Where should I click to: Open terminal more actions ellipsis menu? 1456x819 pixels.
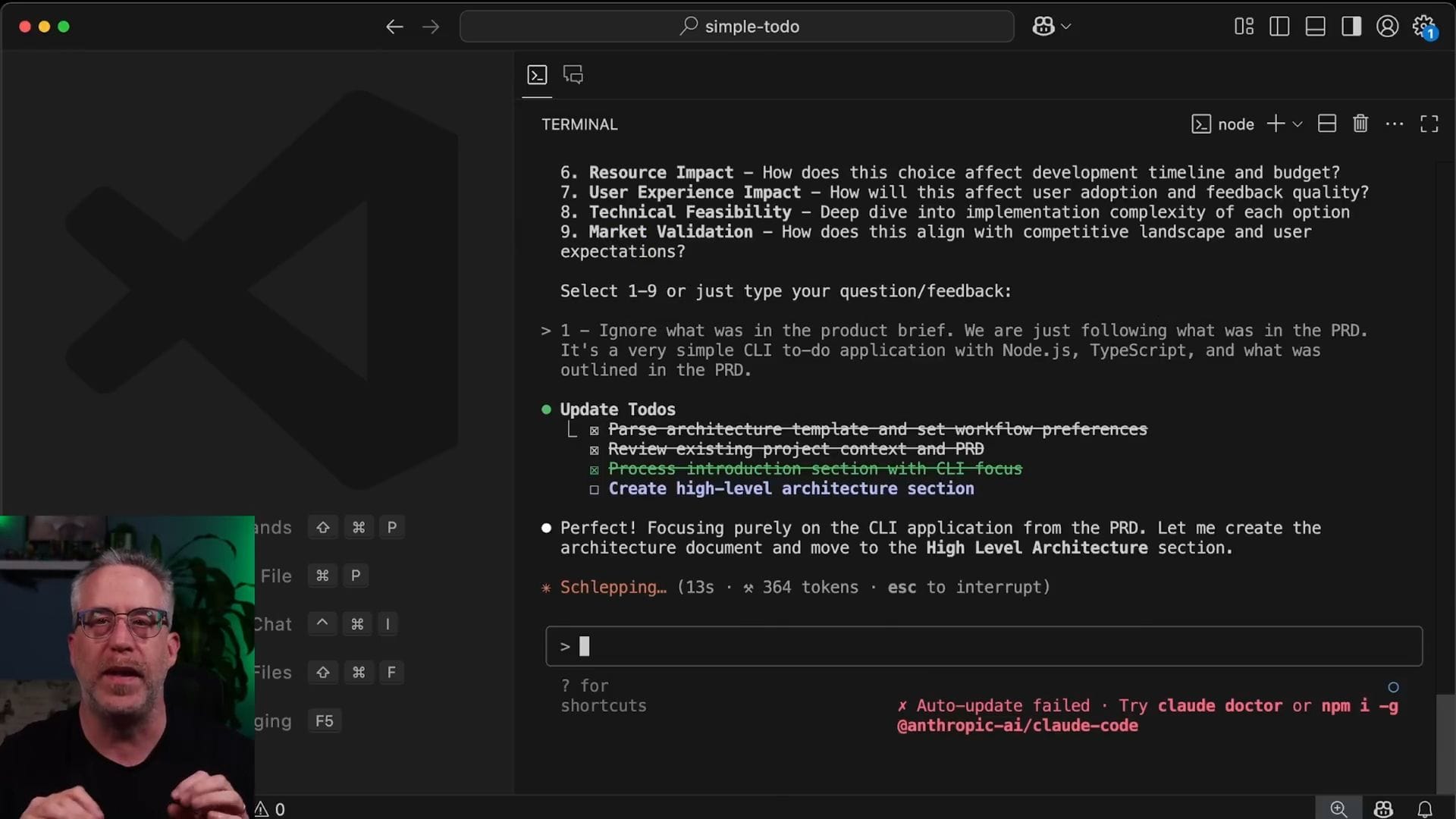point(1394,124)
